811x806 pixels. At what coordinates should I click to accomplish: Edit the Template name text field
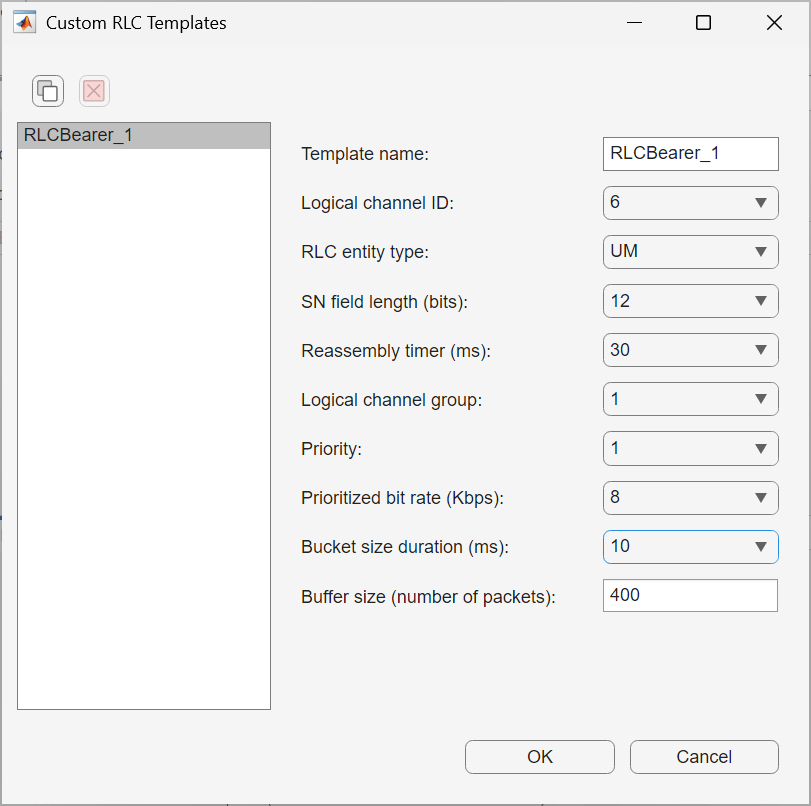pyautogui.click(x=690, y=154)
